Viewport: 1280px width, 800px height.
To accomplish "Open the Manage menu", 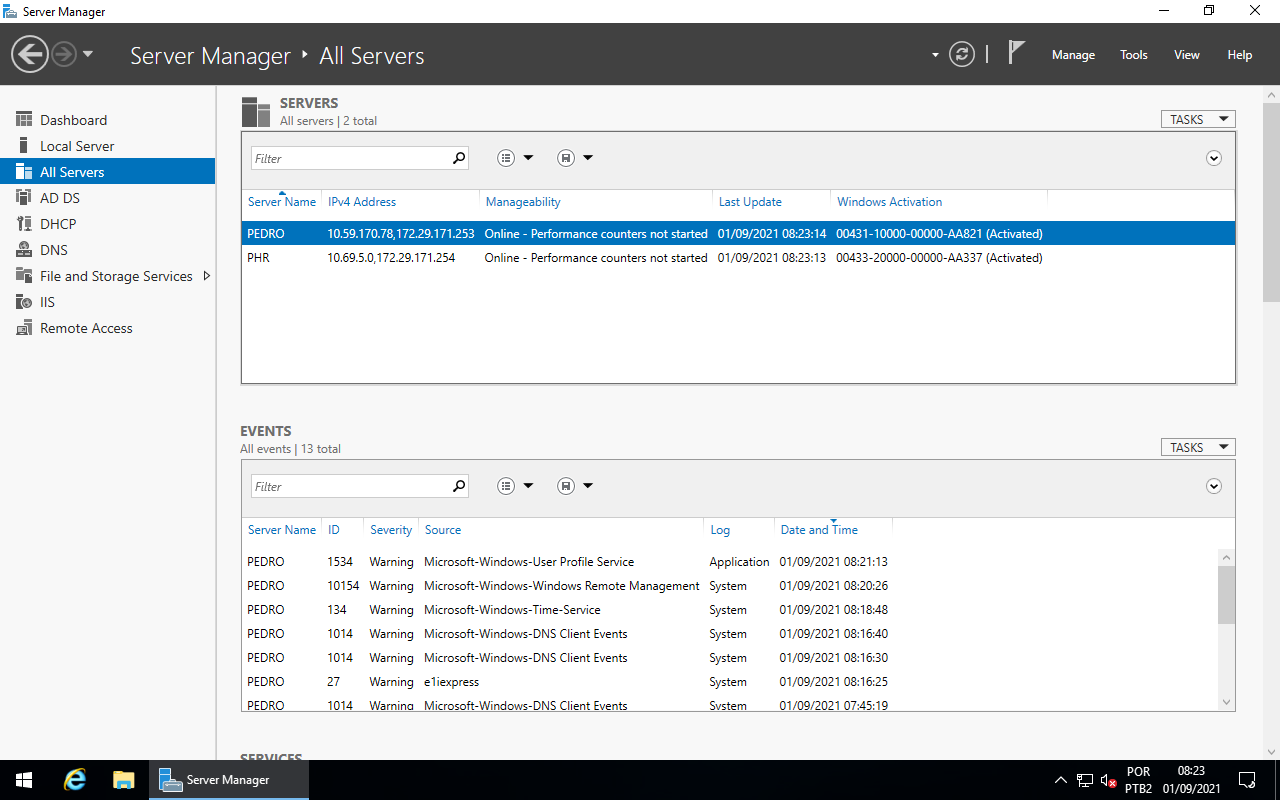I will click(1072, 55).
